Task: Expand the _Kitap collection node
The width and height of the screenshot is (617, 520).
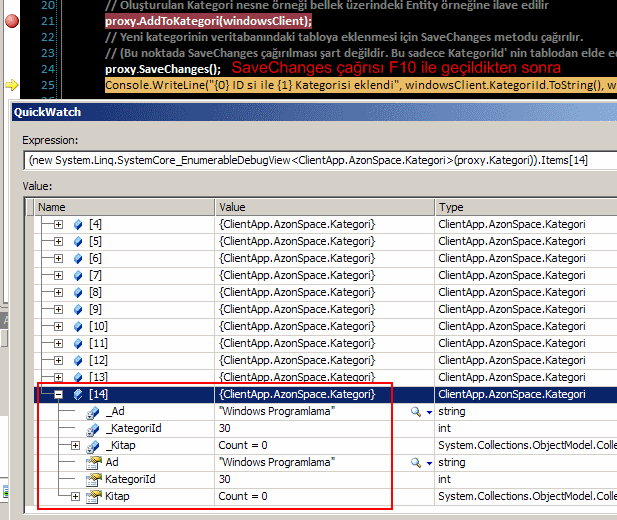Action: 76,445
